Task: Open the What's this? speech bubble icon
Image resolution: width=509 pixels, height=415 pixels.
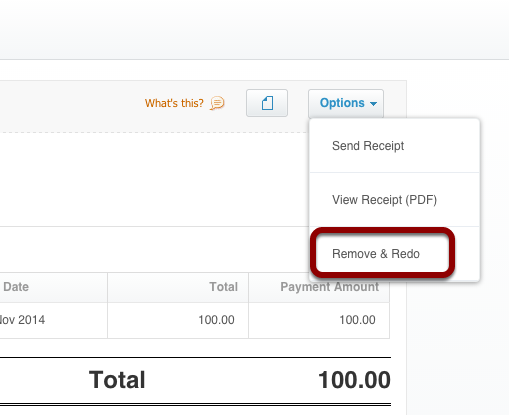Action: click(217, 103)
